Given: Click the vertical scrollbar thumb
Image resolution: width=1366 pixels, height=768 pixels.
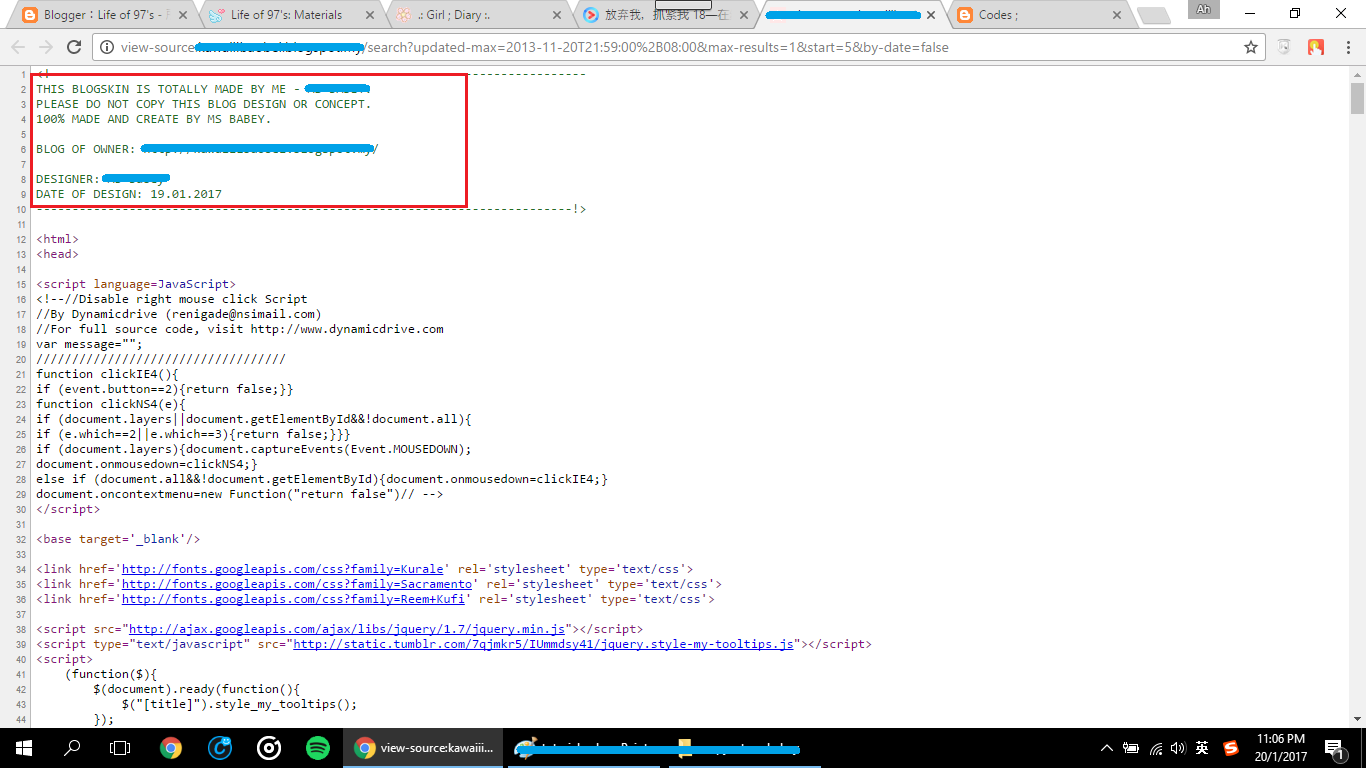Looking at the screenshot, I should [1357, 99].
